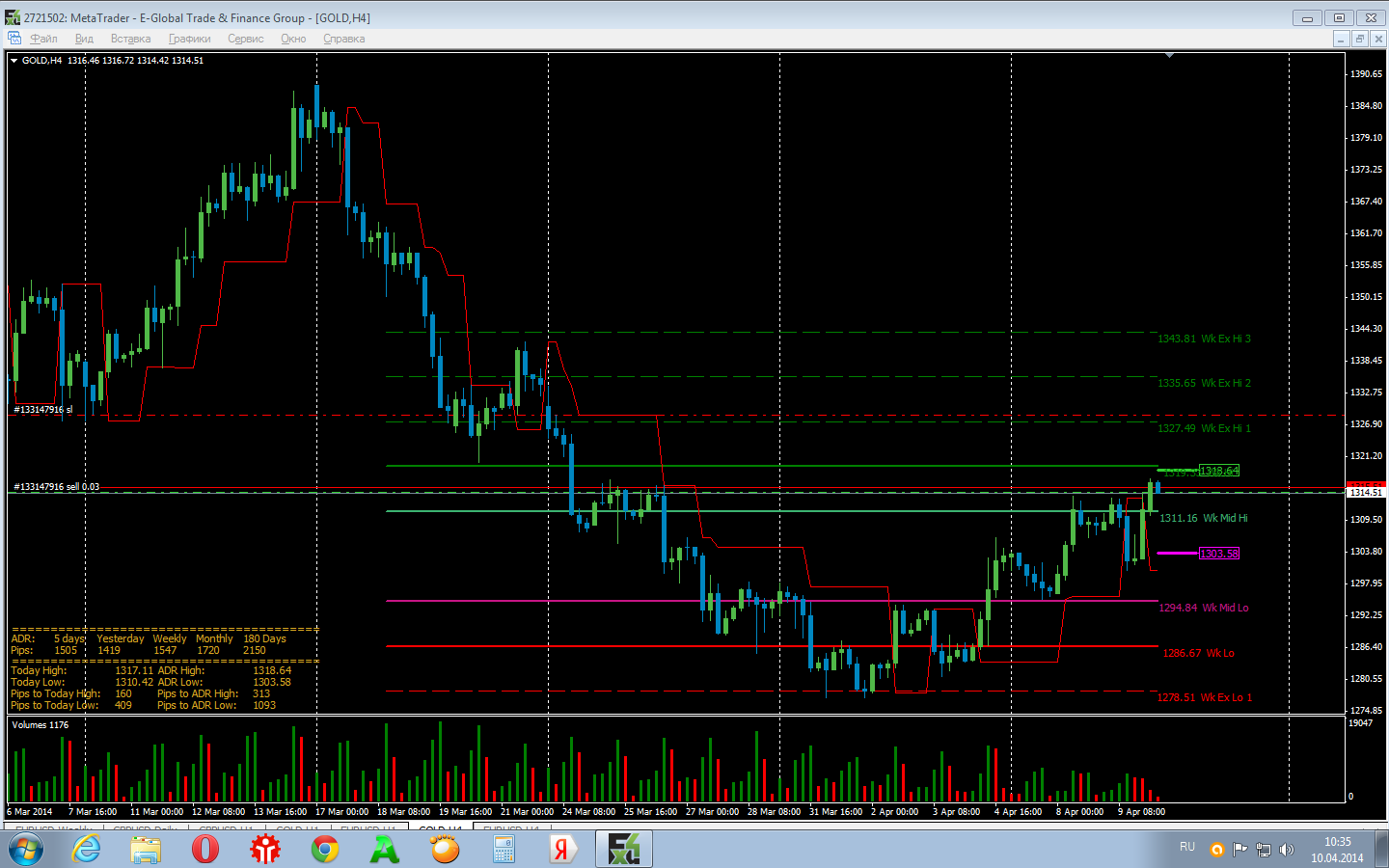Click the 1327.49 Wk Ex Hi 1 label

click(x=1204, y=428)
